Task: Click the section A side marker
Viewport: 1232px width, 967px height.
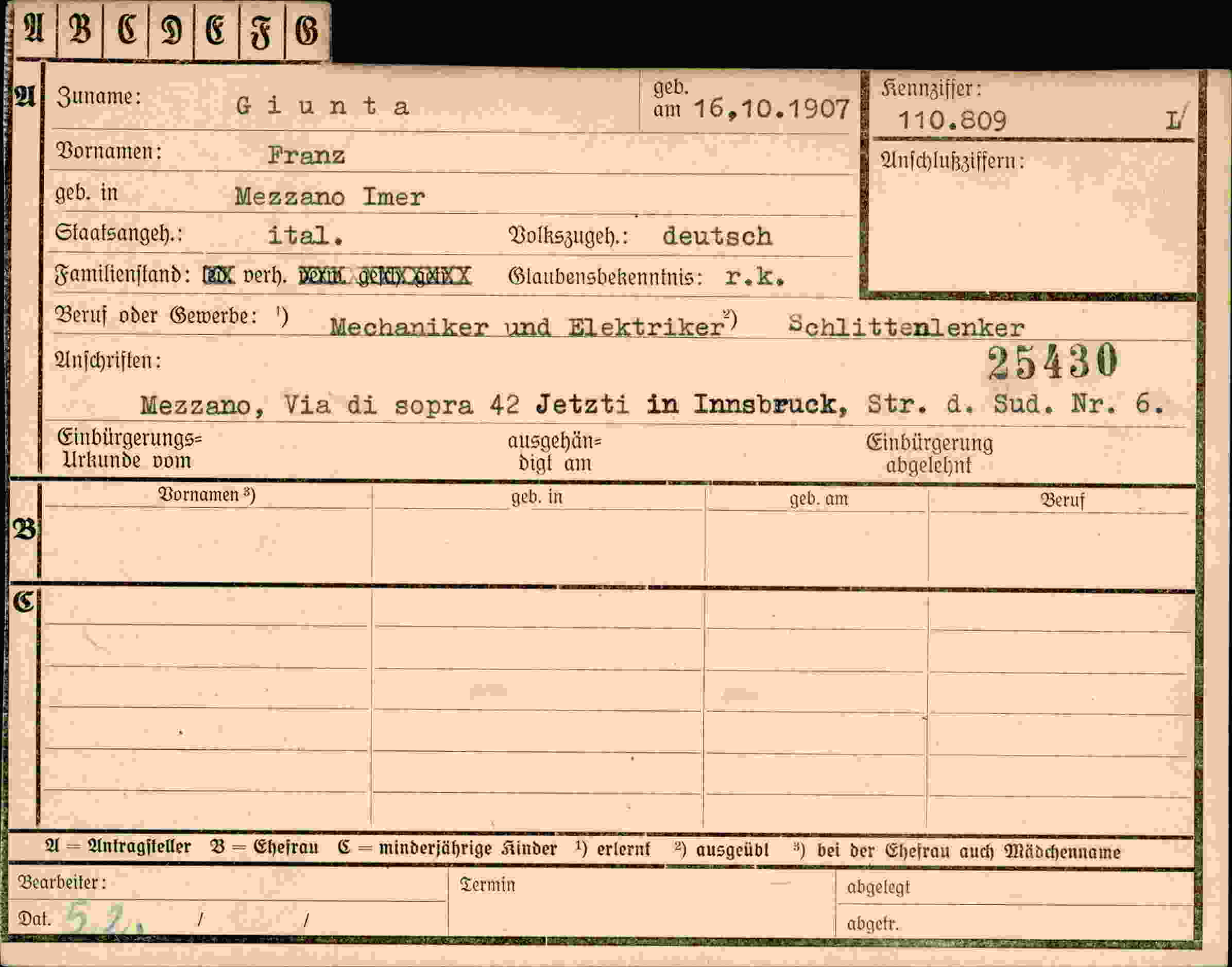Action: 25,97
